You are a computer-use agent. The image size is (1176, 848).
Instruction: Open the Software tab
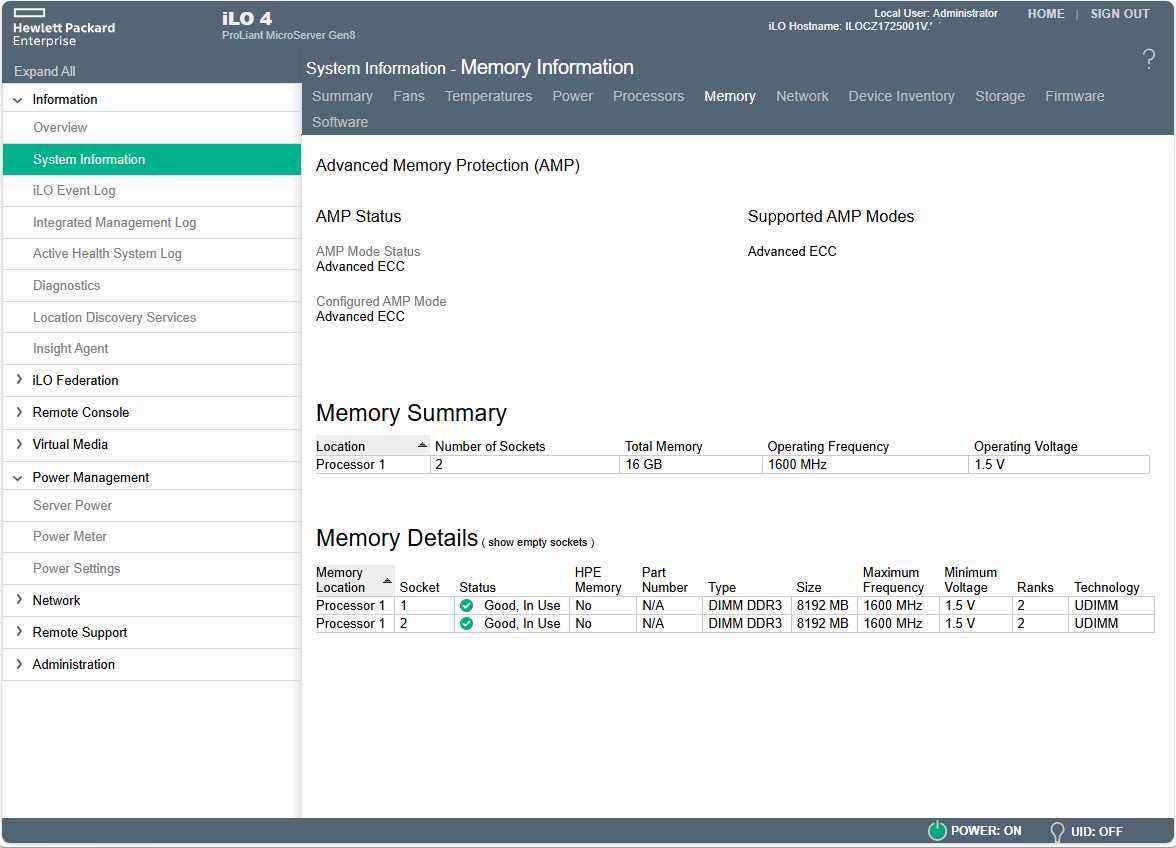tap(340, 122)
